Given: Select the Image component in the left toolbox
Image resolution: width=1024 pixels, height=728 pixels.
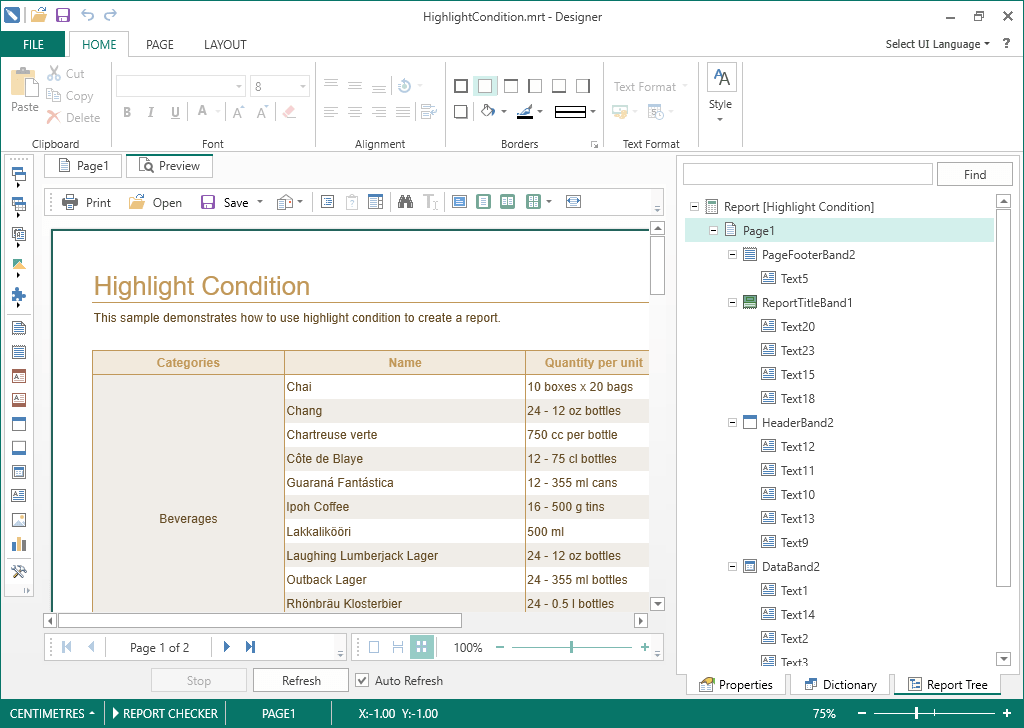Looking at the screenshot, I should 19,518.
